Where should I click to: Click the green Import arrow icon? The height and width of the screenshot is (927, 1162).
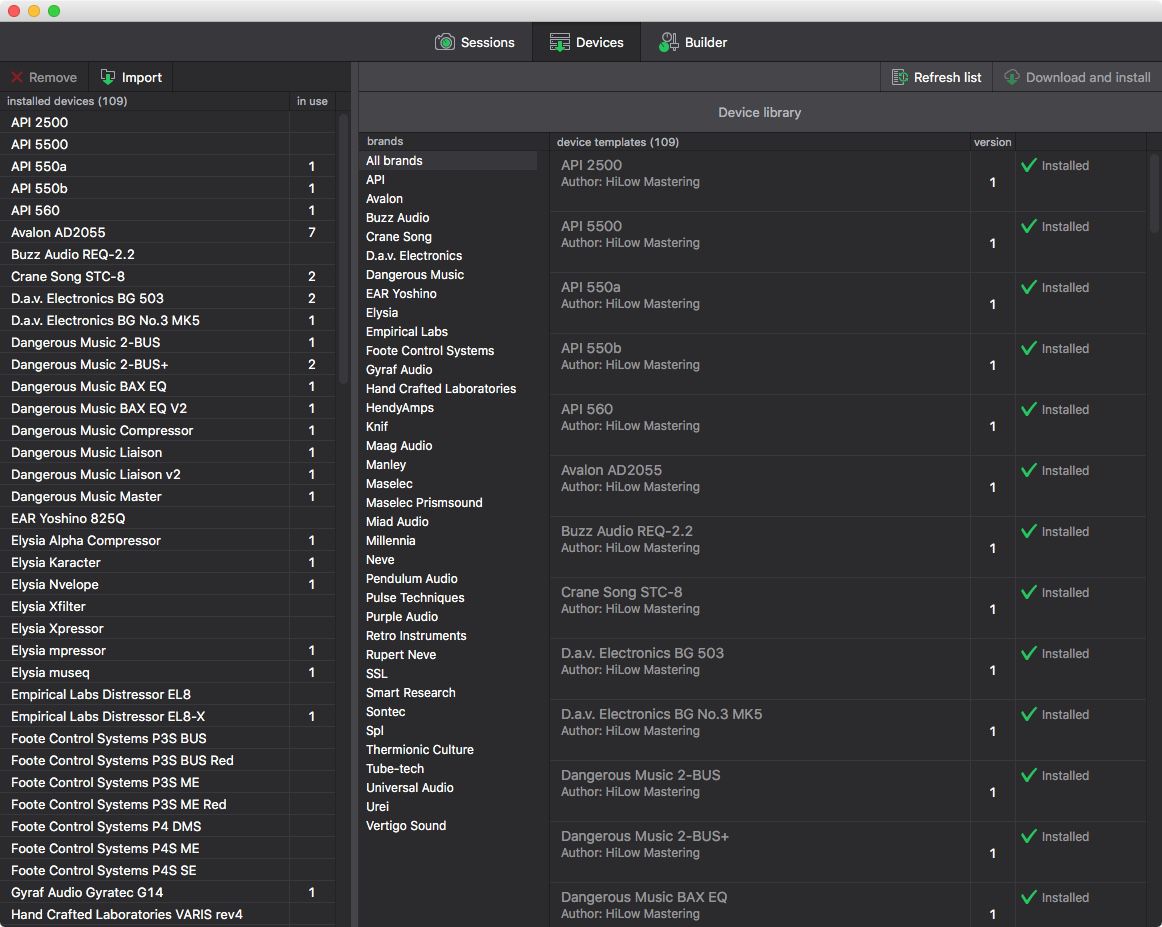coord(107,77)
